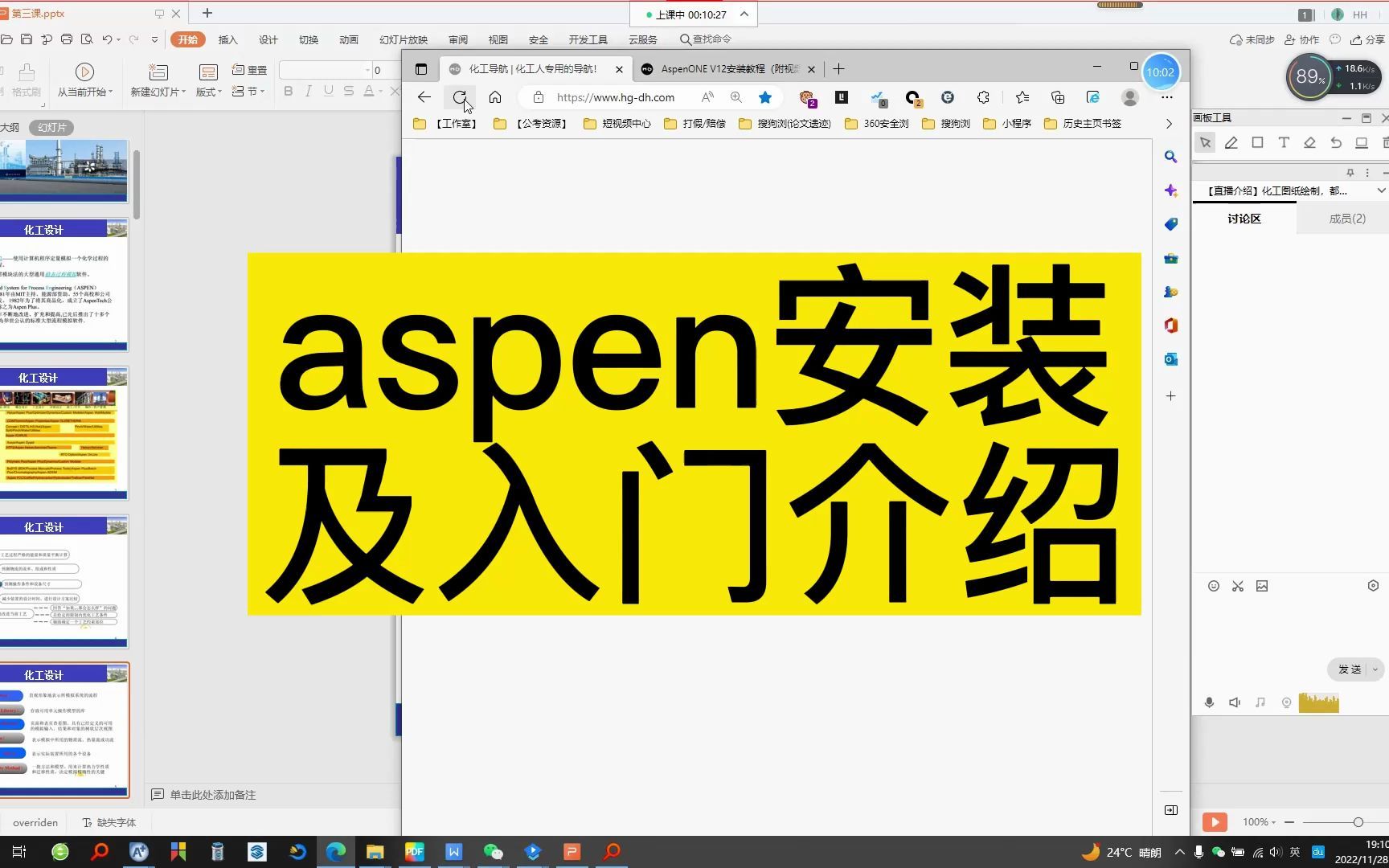Toggle the speaker audio icon near the send area

[1235, 702]
